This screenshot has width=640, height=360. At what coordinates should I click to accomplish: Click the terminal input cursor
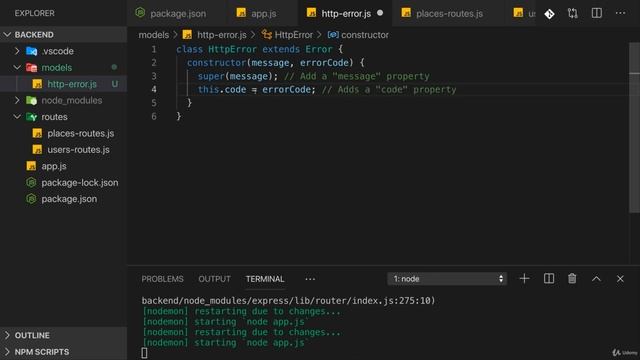point(144,353)
